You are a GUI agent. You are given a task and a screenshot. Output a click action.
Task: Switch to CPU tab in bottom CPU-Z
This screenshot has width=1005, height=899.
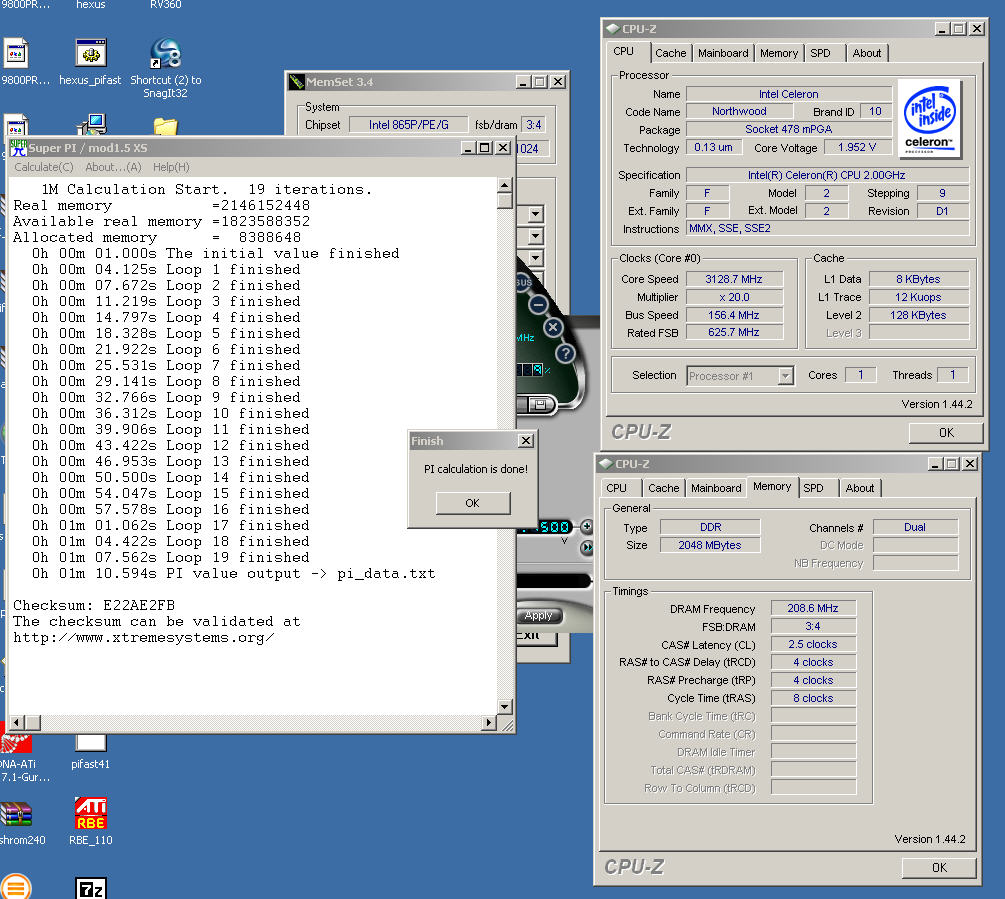pos(617,488)
